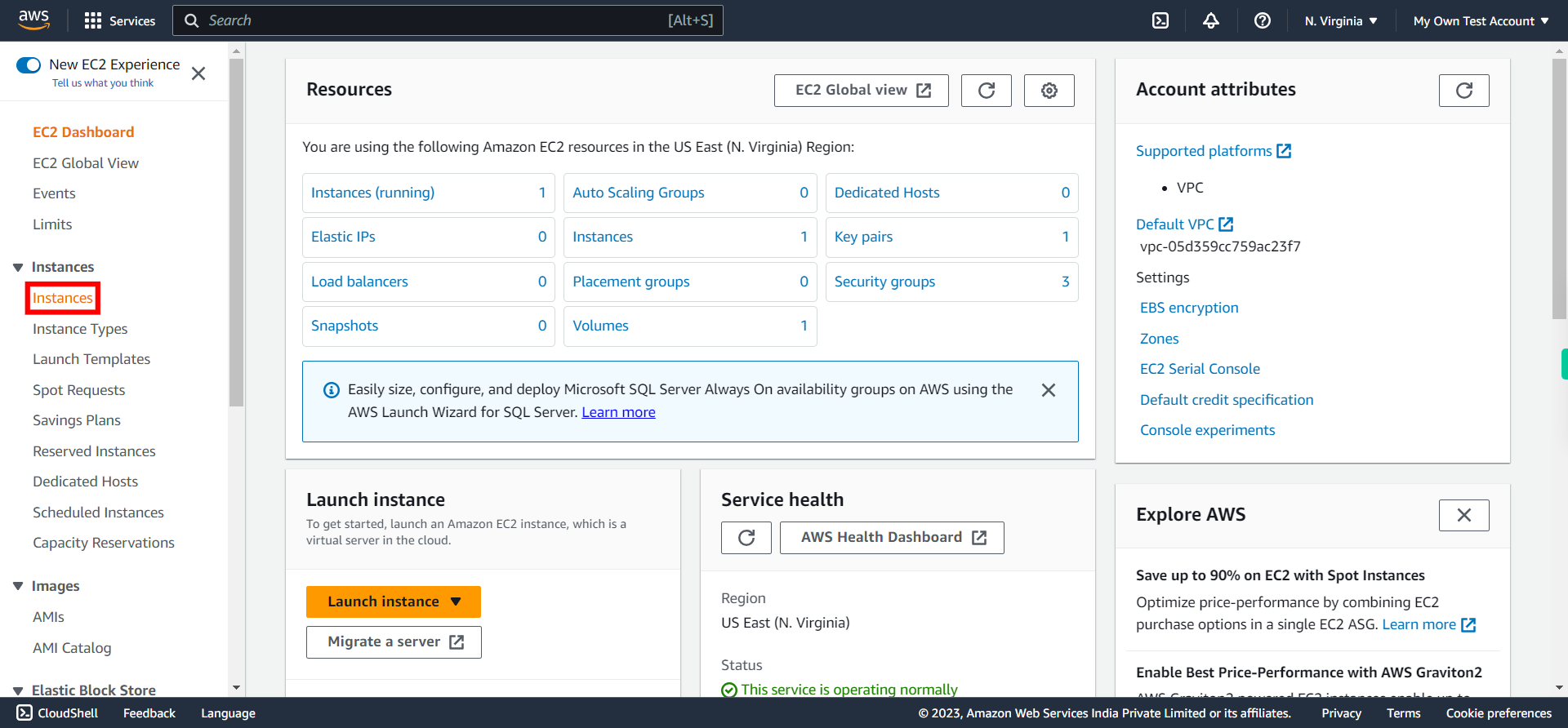Screen dimensions: 1568x728
Task: Close the Explore AWS panel
Action: click(1464, 515)
